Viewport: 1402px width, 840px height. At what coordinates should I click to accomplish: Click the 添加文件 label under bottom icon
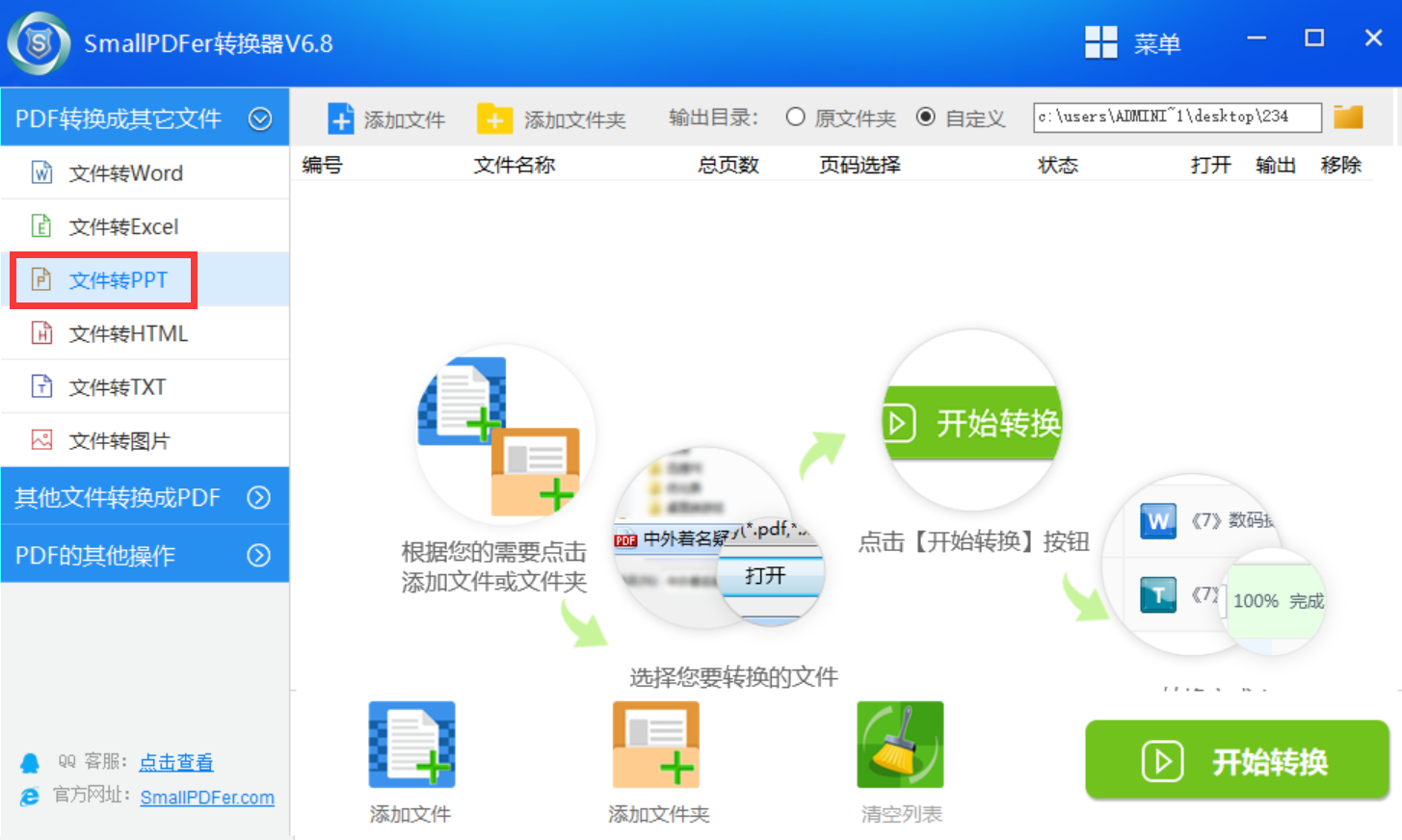tap(410, 814)
